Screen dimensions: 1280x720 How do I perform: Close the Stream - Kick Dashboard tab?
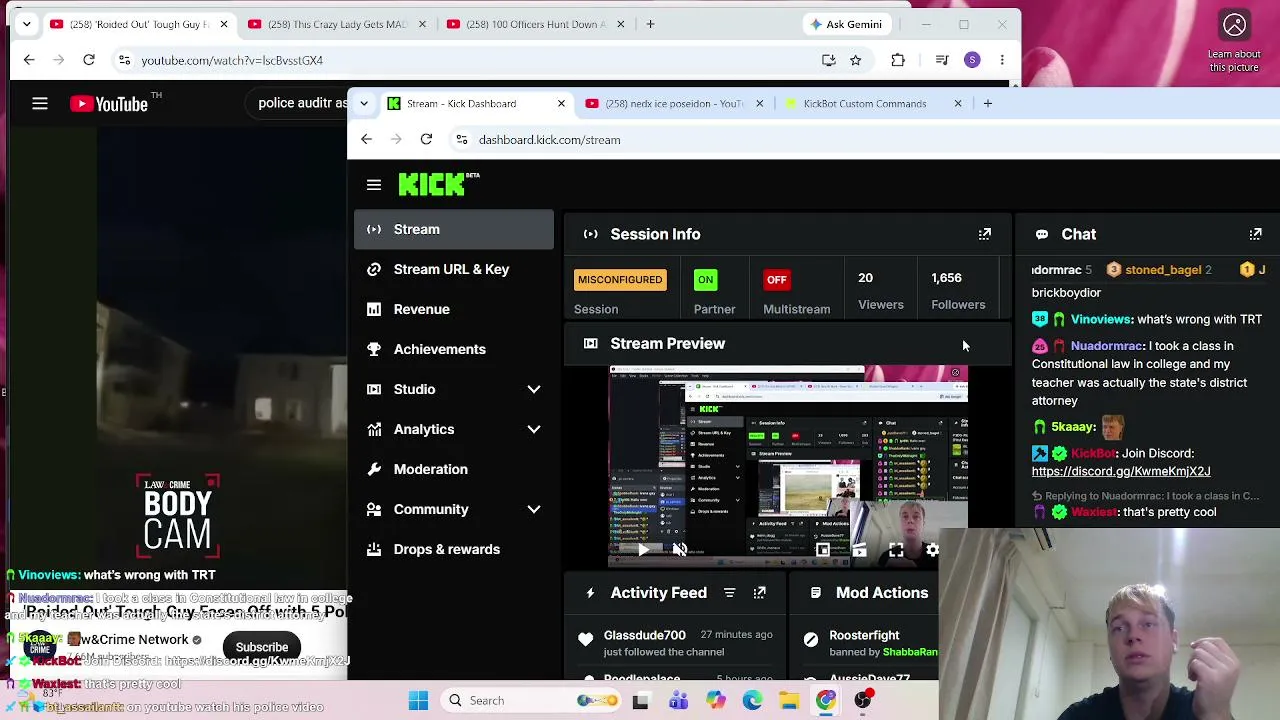point(561,104)
